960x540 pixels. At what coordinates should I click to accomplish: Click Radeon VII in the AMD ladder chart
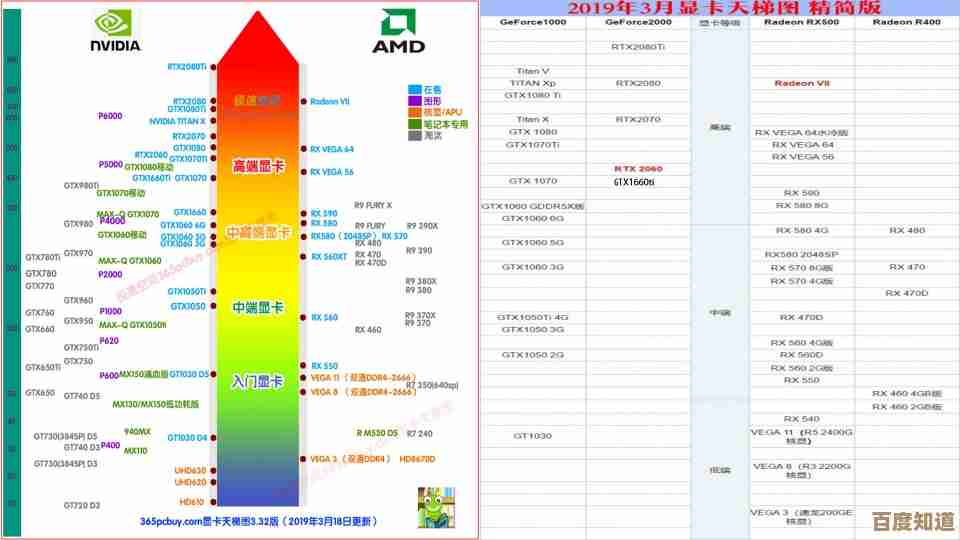pyautogui.click(x=329, y=102)
